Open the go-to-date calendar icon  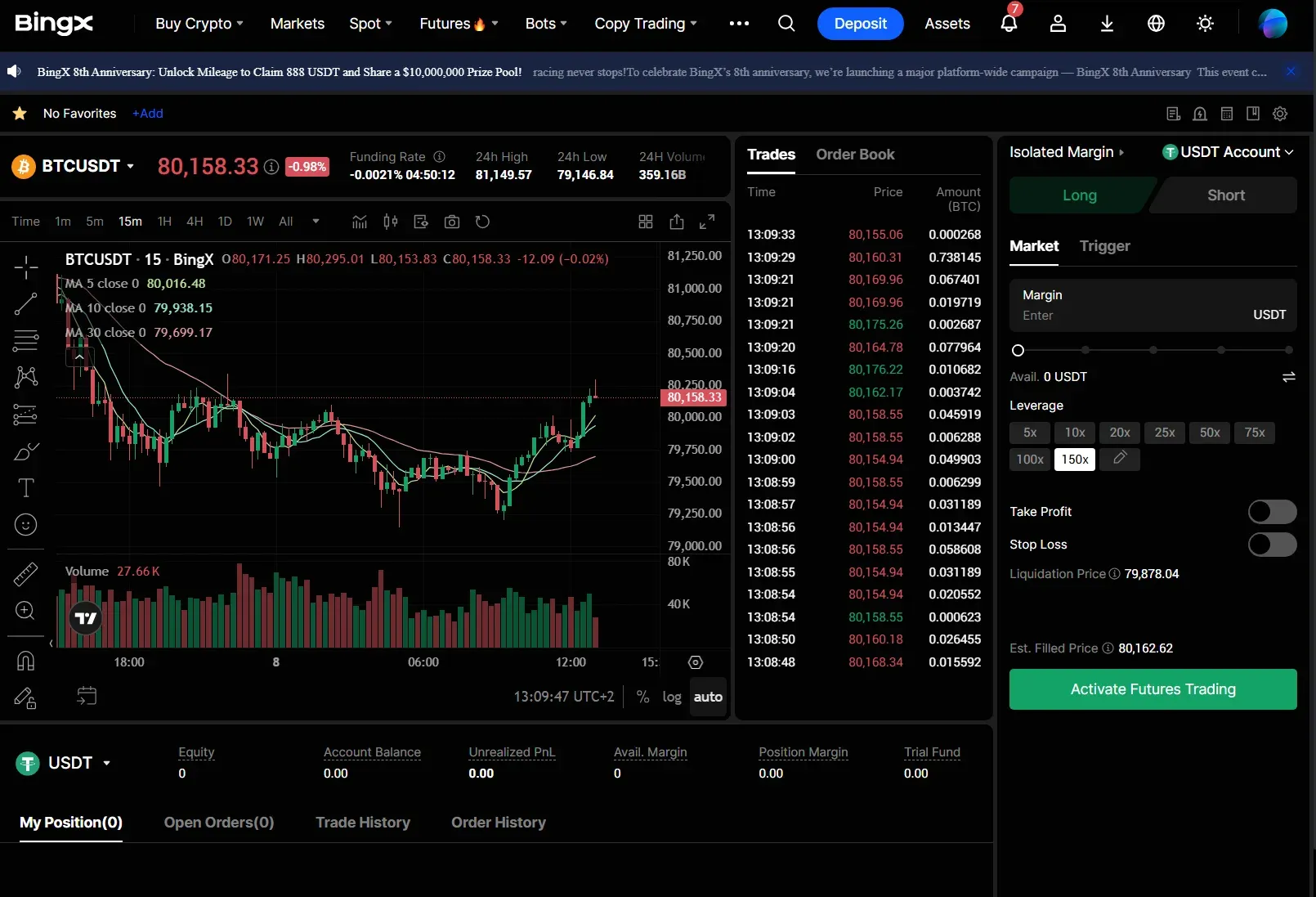pos(87,696)
